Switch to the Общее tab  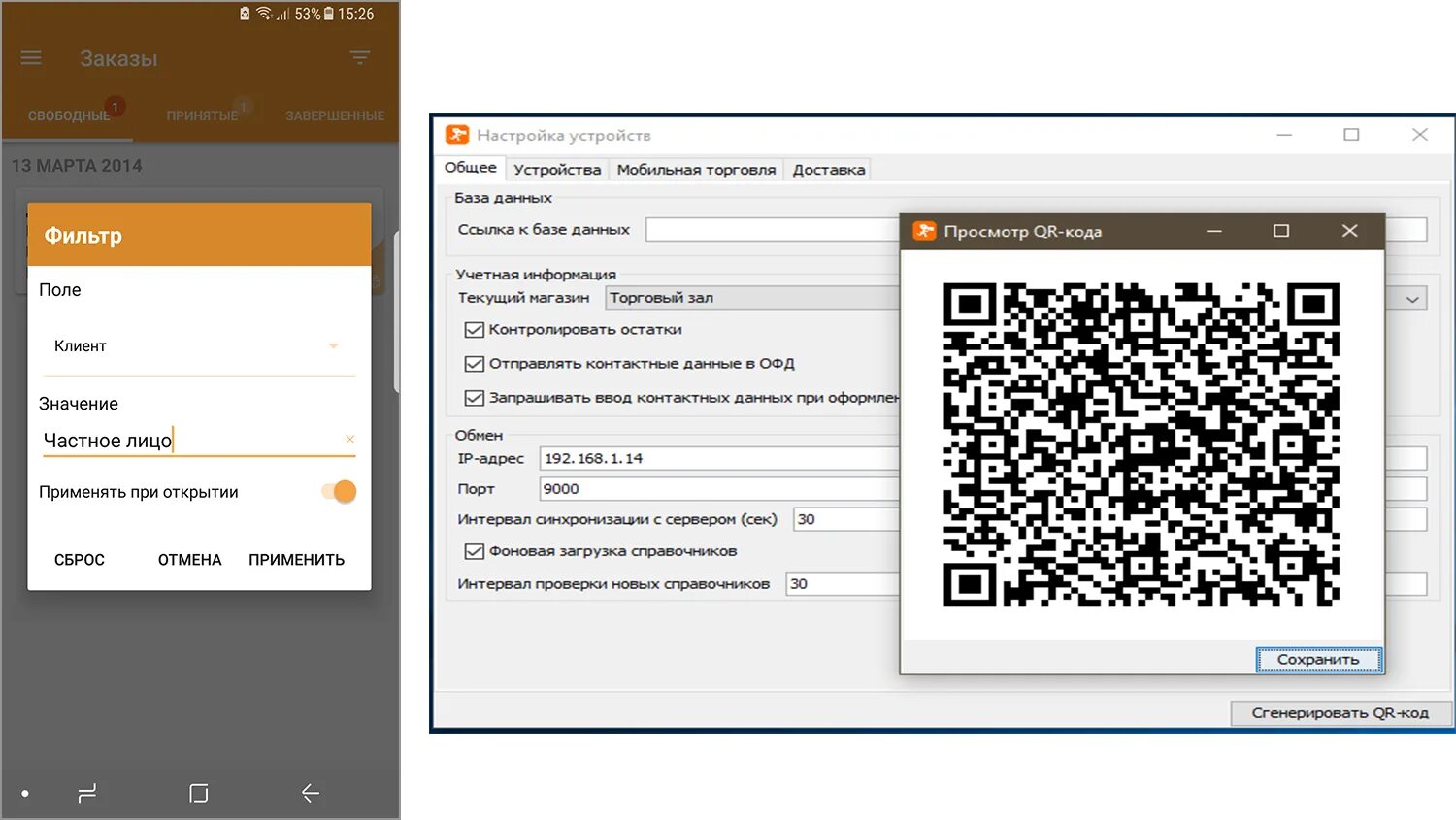coord(470,168)
